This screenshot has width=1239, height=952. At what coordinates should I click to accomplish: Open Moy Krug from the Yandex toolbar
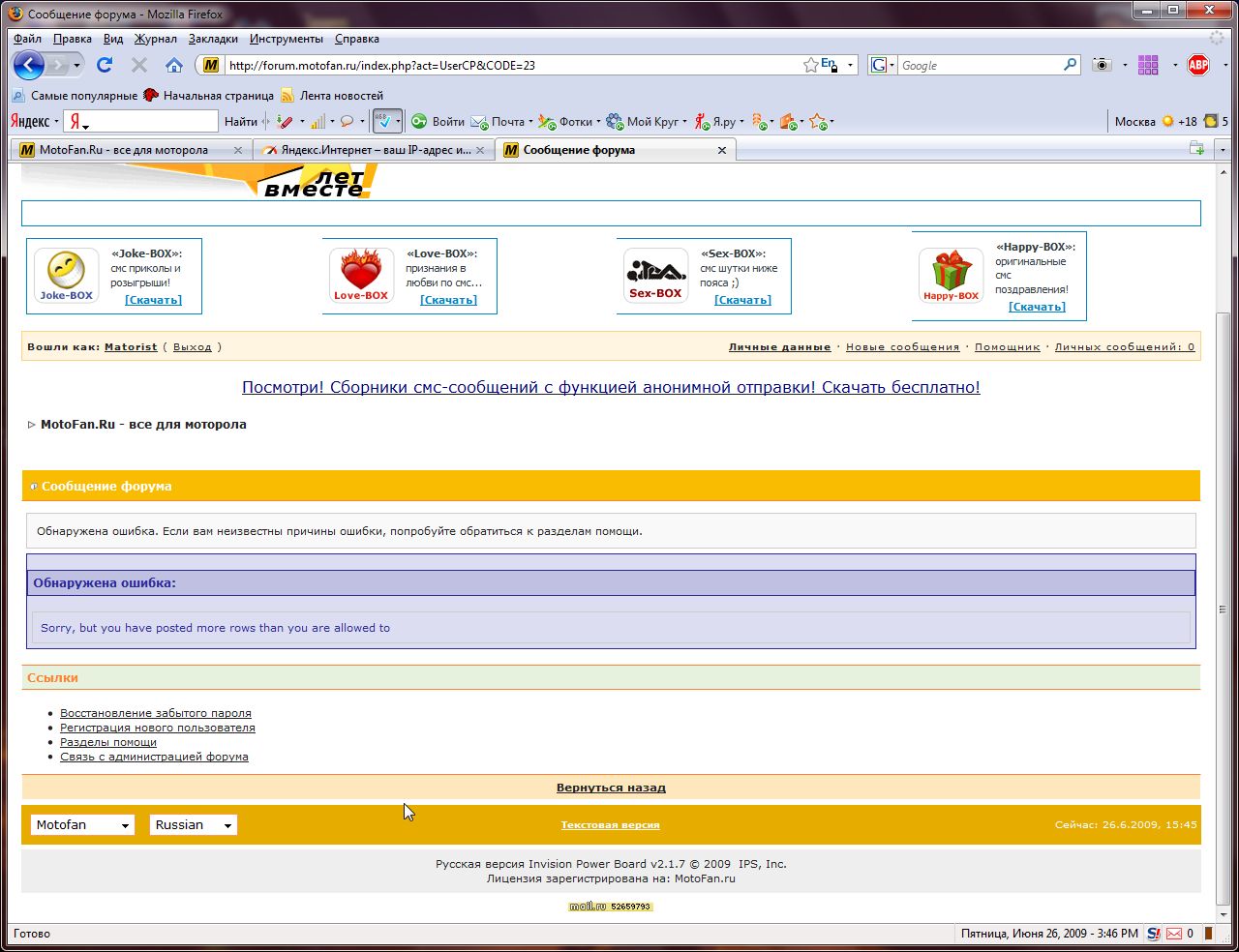click(643, 122)
